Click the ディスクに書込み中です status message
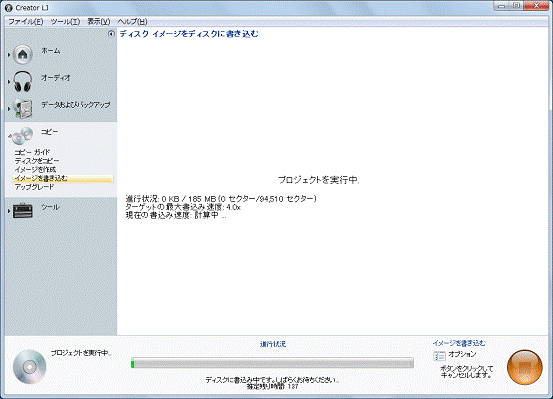Viewport: 553px width, 399px height. tap(272, 380)
